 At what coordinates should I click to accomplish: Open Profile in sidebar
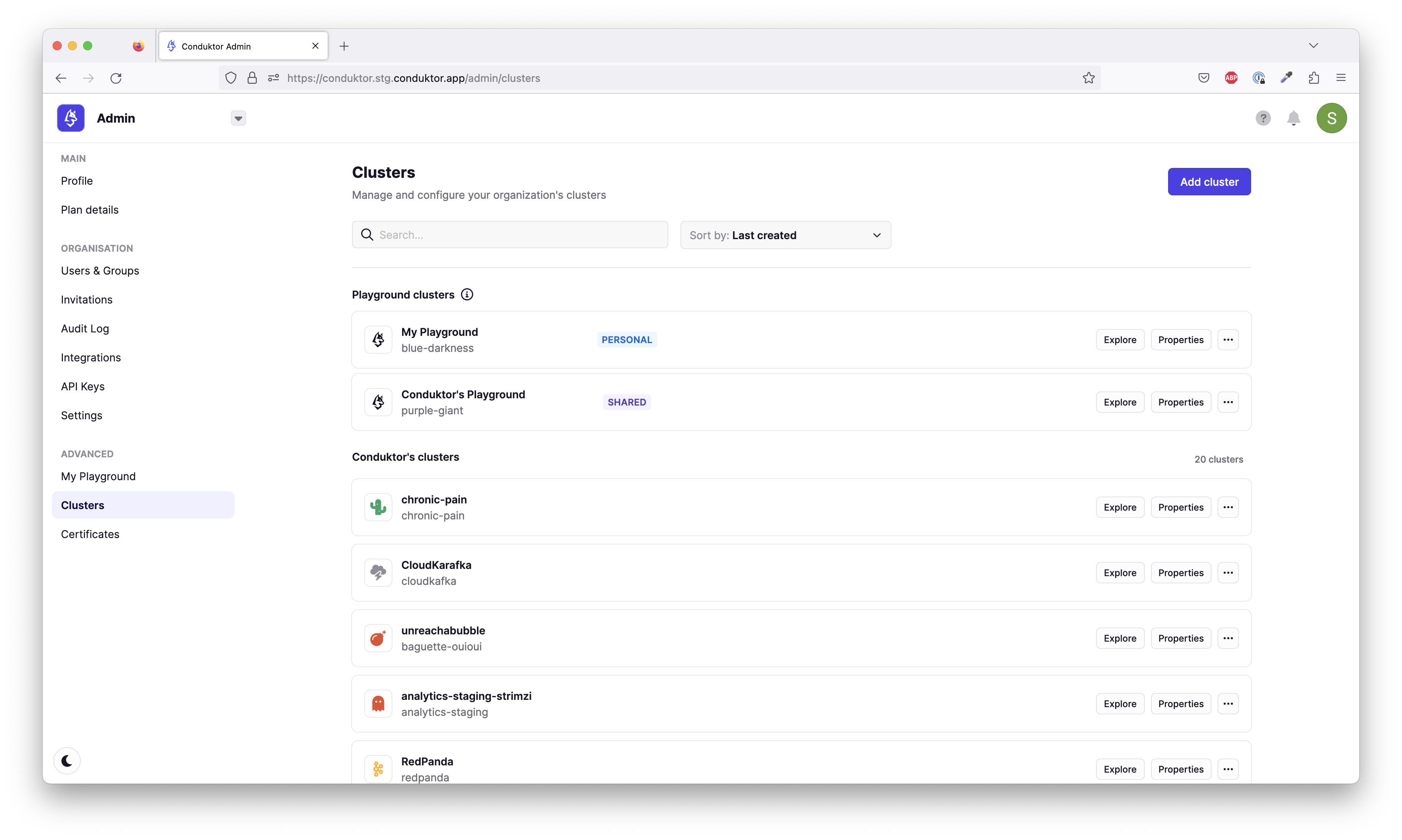pyautogui.click(x=77, y=180)
